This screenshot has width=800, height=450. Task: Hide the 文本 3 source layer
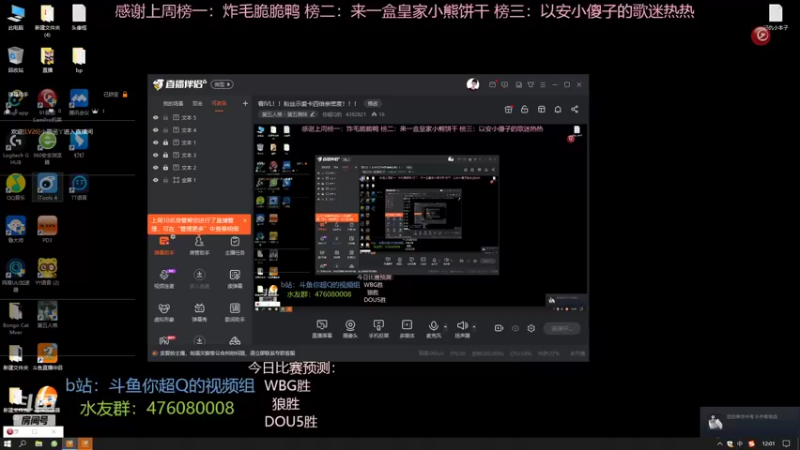pos(156,155)
